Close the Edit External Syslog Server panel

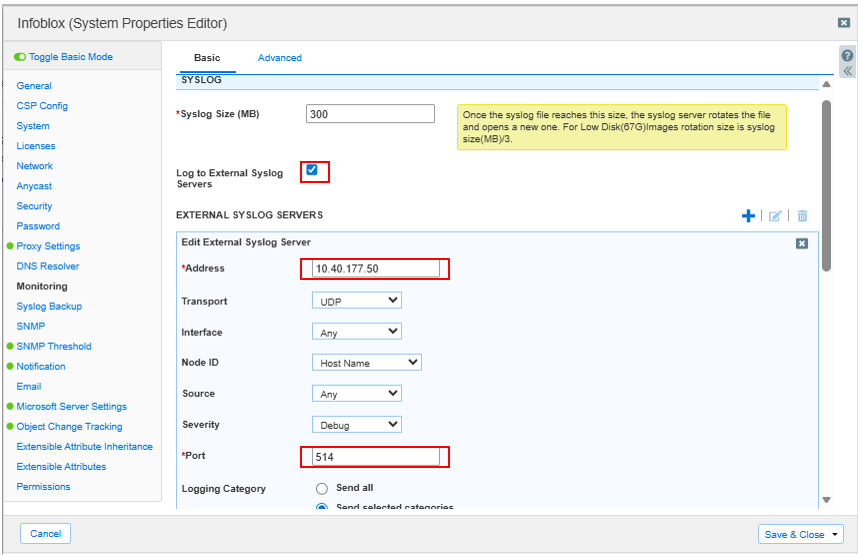coord(801,243)
